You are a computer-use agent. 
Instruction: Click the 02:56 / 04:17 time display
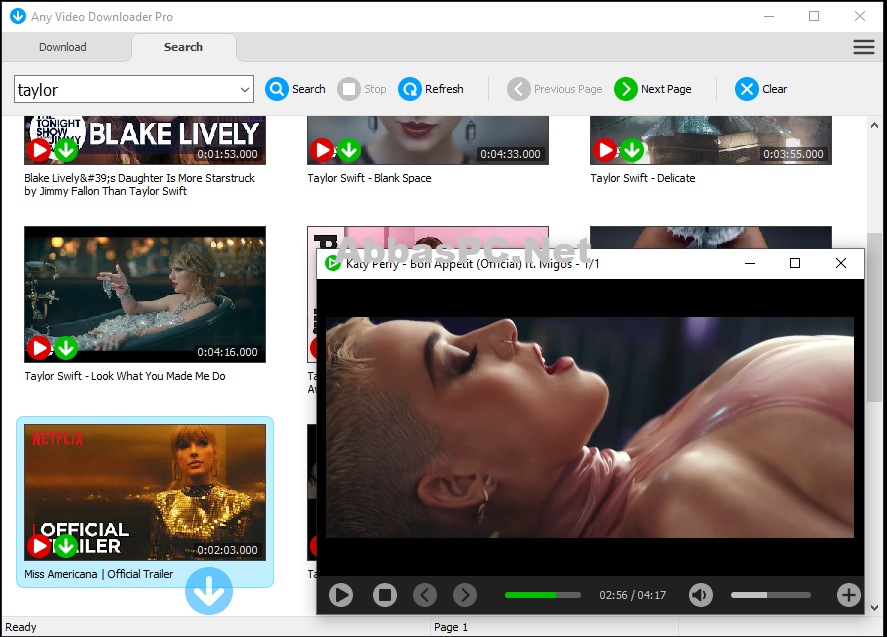click(632, 595)
